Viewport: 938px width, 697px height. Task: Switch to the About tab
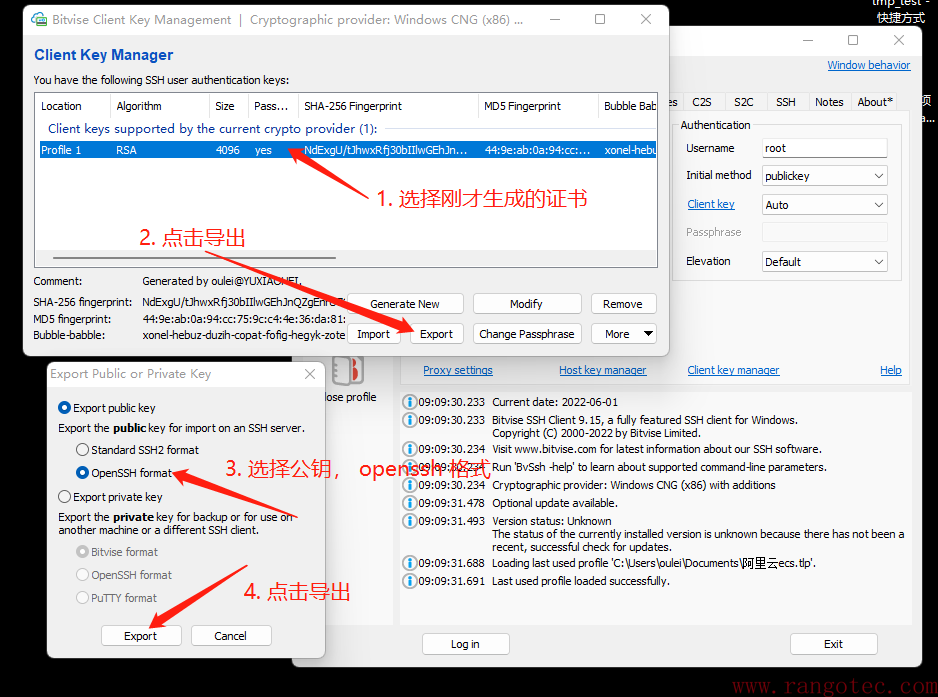[x=875, y=102]
